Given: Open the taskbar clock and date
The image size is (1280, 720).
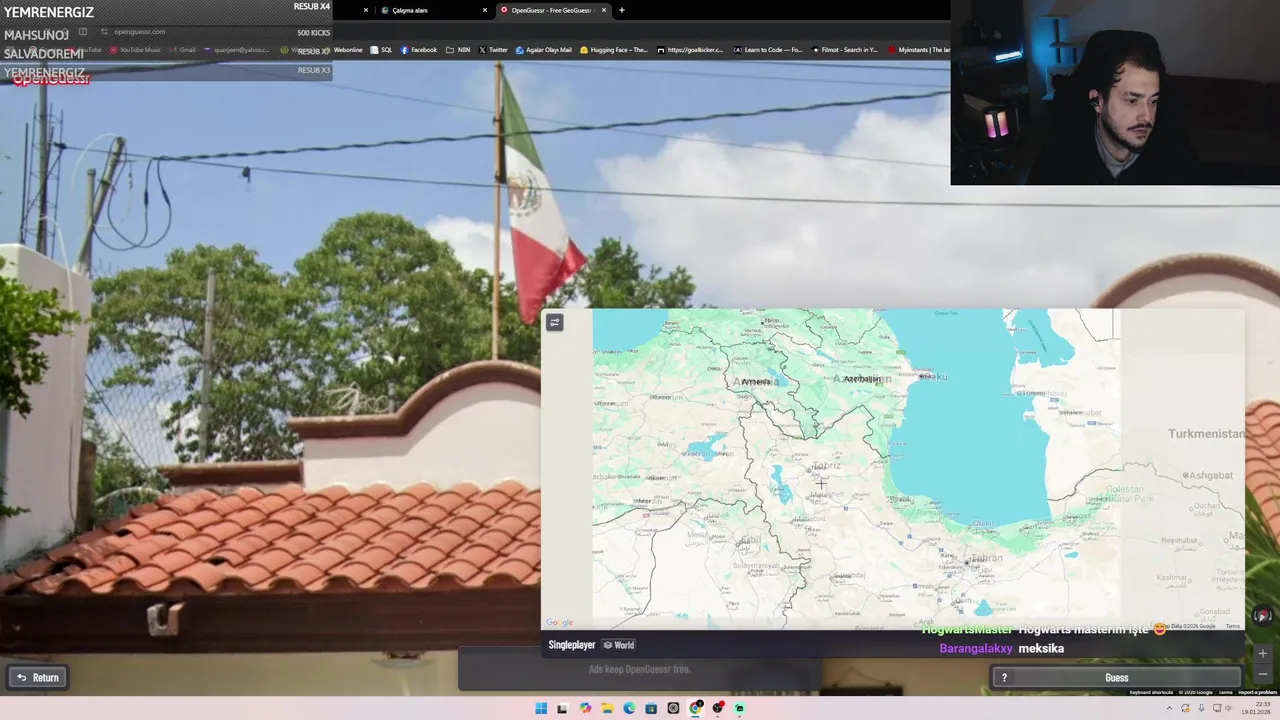Looking at the screenshot, I should (x=1254, y=708).
